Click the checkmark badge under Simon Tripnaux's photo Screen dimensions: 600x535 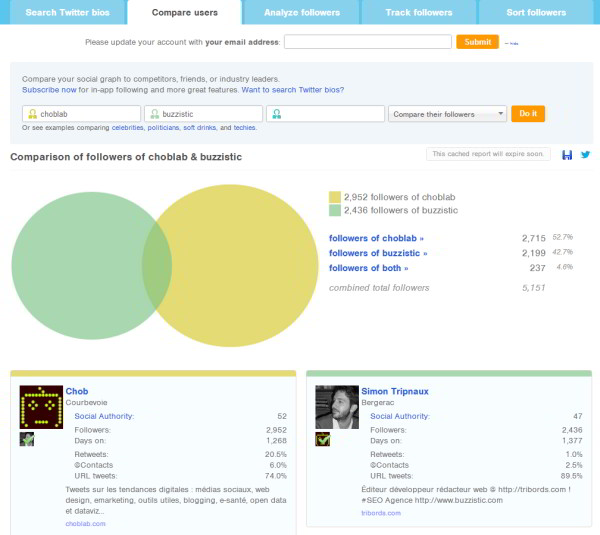[323, 439]
